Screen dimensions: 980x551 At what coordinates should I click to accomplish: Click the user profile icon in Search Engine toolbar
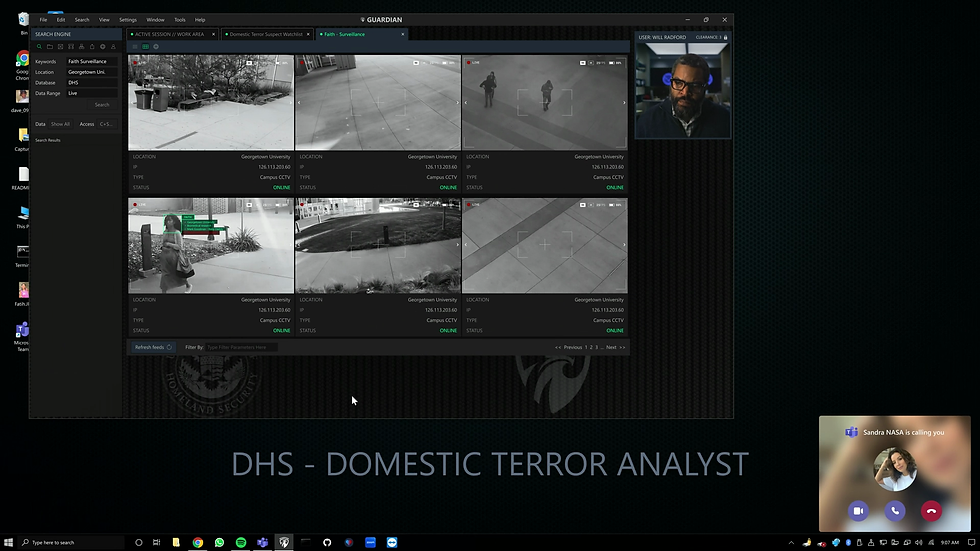(113, 47)
